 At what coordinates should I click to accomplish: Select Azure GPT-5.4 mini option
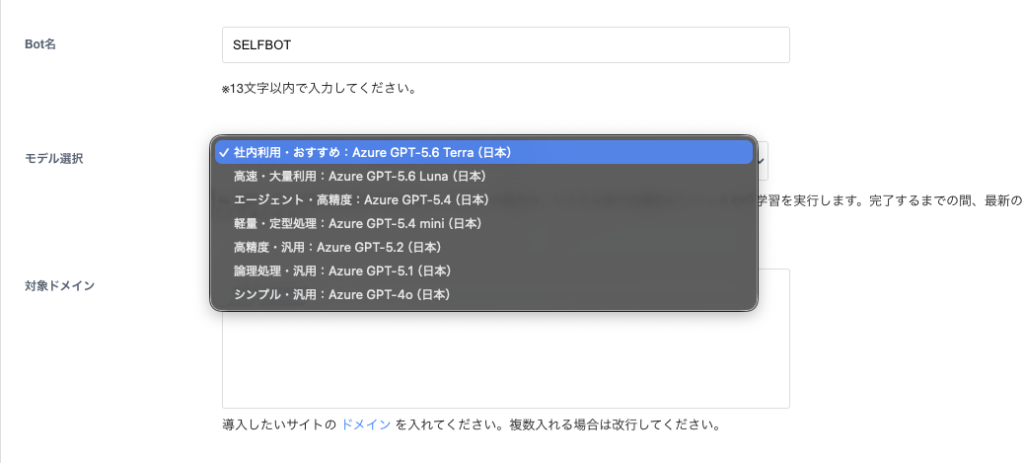tap(484, 223)
